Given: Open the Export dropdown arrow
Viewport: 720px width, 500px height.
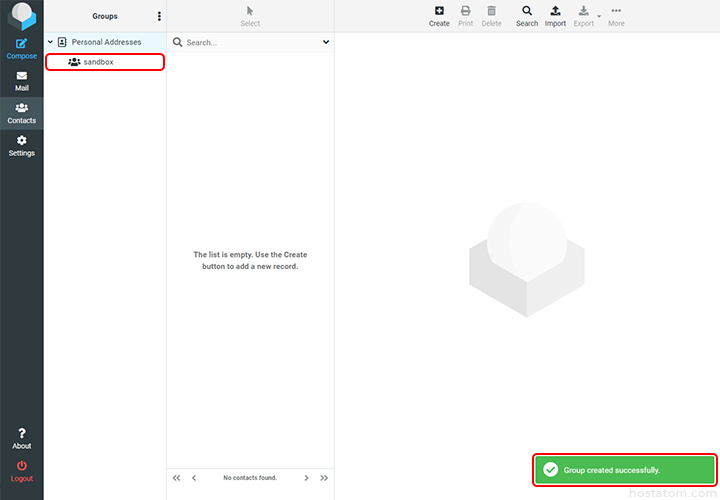Looking at the screenshot, I should [599, 16].
